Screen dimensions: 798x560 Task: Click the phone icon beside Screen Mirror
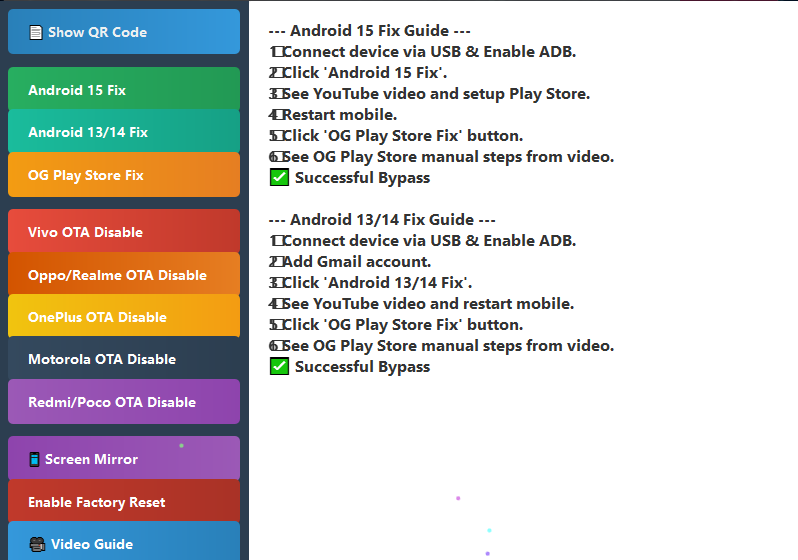coord(35,460)
